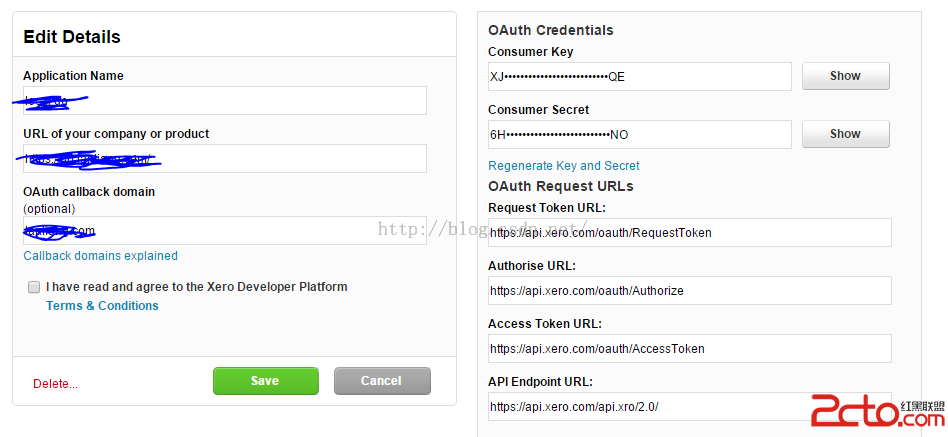Select the Request Token URL field
The height and width of the screenshot is (437, 948).
click(x=690, y=233)
